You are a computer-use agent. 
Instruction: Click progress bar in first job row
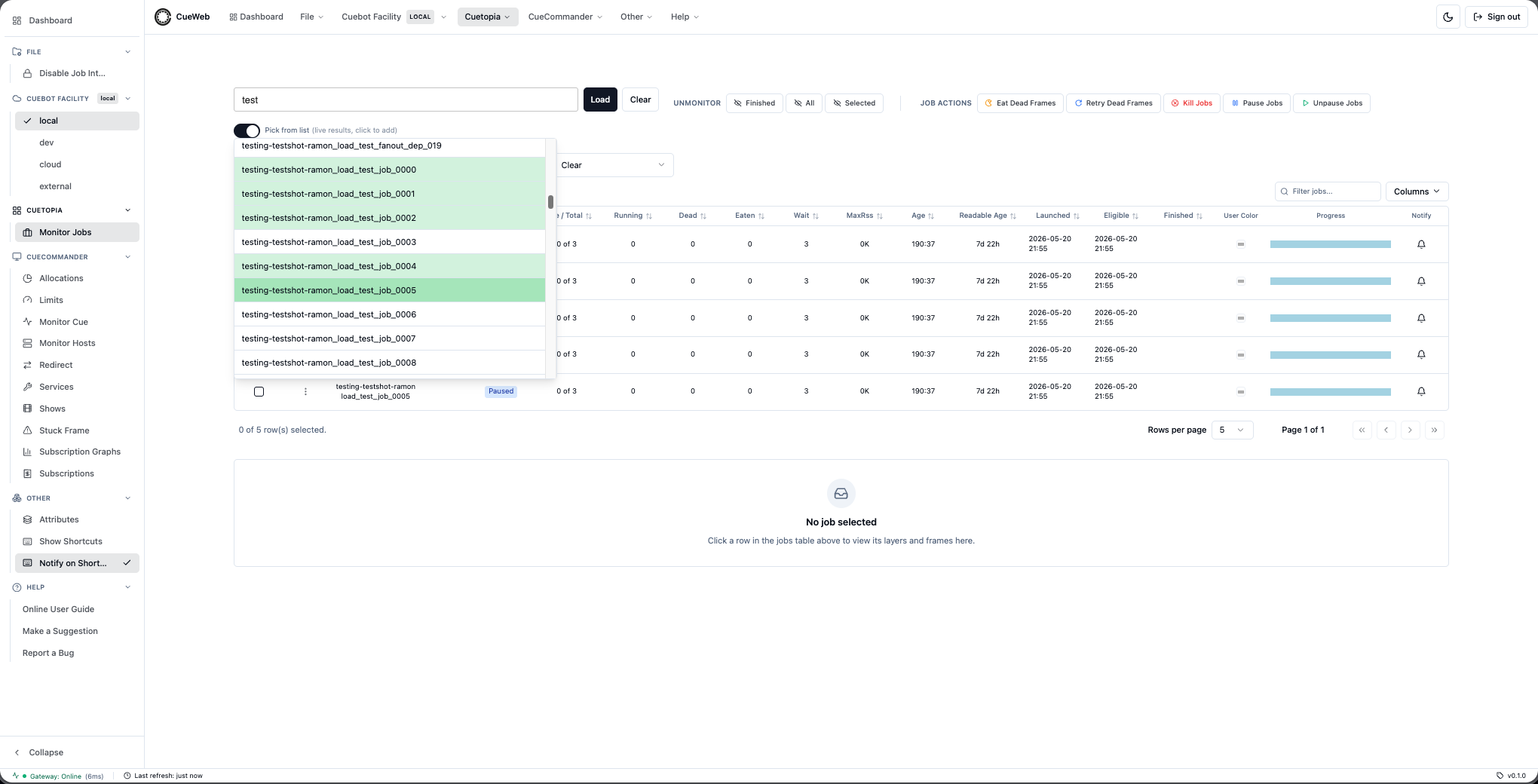(x=1331, y=244)
